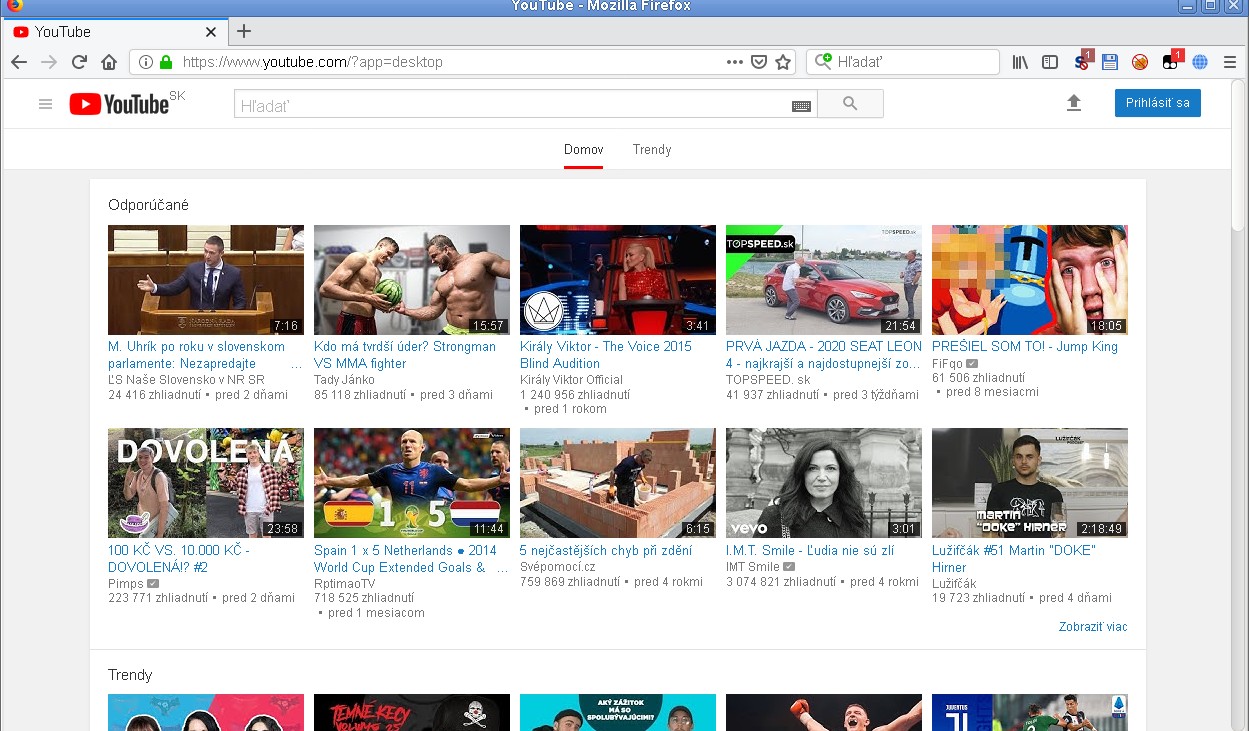Click the blue globe extension icon
This screenshot has height=731, width=1249.
pyautogui.click(x=1200, y=62)
